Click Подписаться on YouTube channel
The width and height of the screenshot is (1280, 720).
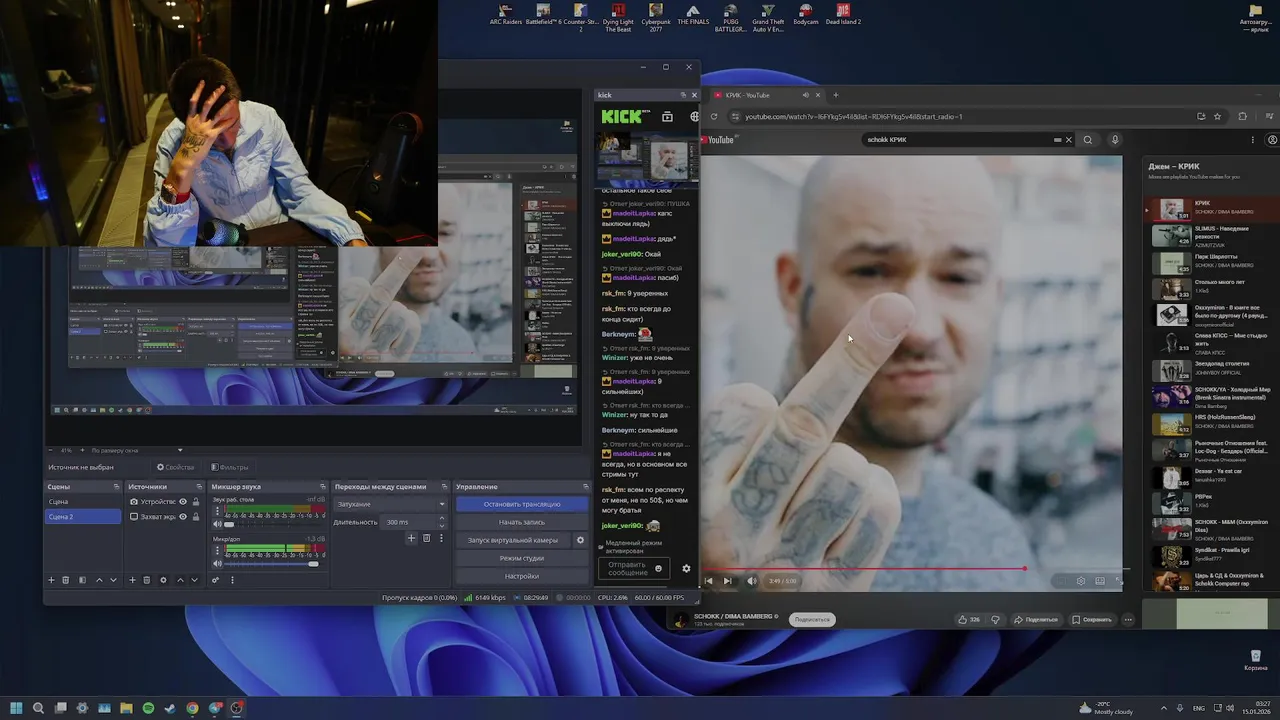(x=812, y=619)
